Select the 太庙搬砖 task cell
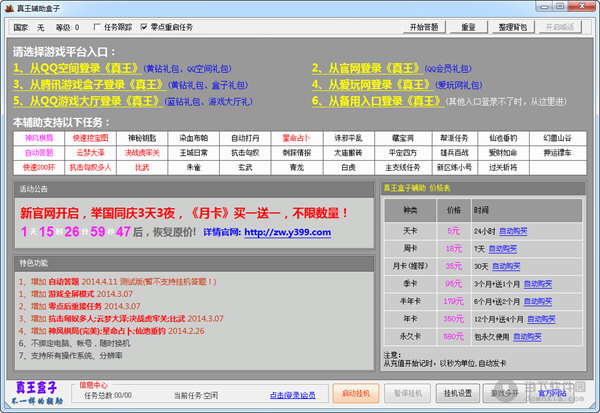This screenshot has width=600, height=413. (349, 153)
